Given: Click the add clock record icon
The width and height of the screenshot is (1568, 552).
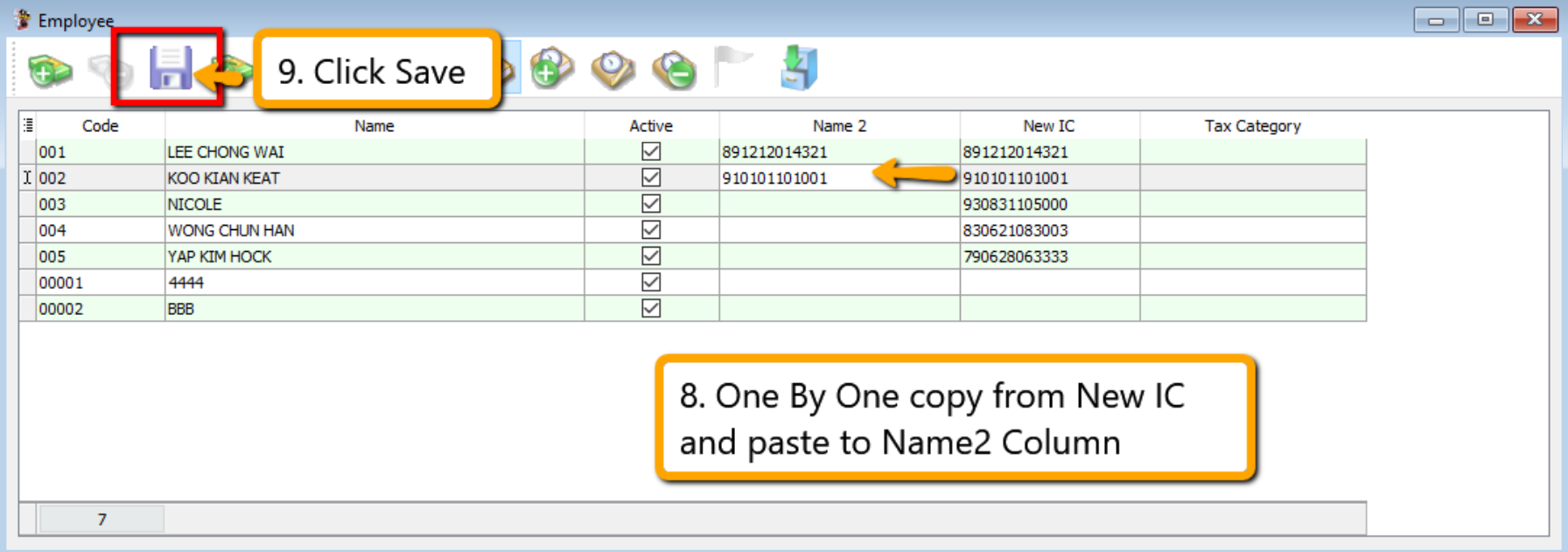Looking at the screenshot, I should click(x=551, y=68).
